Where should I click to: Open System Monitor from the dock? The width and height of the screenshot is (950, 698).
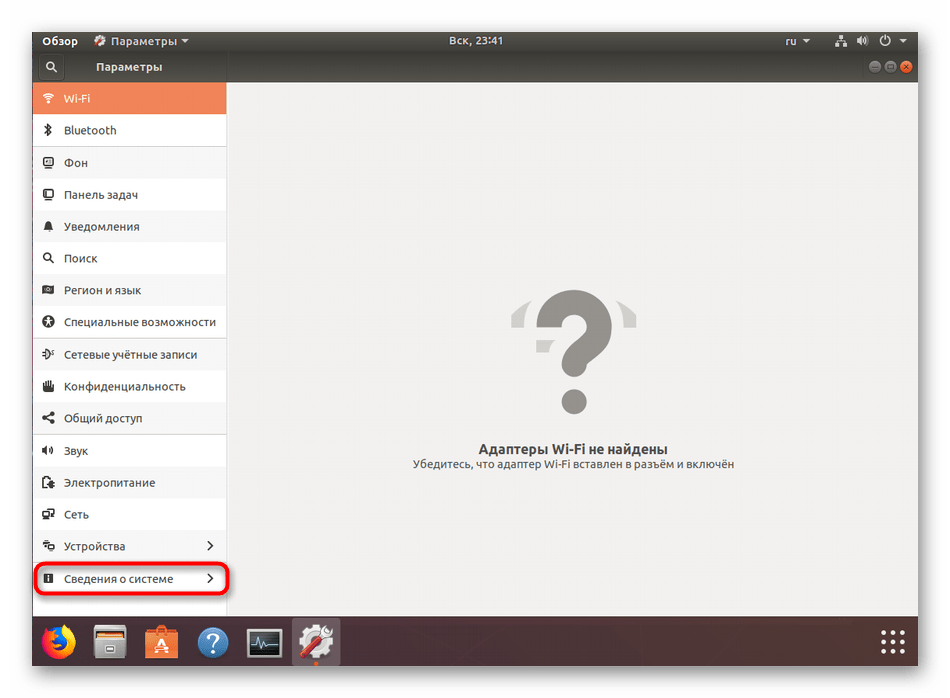click(x=265, y=642)
